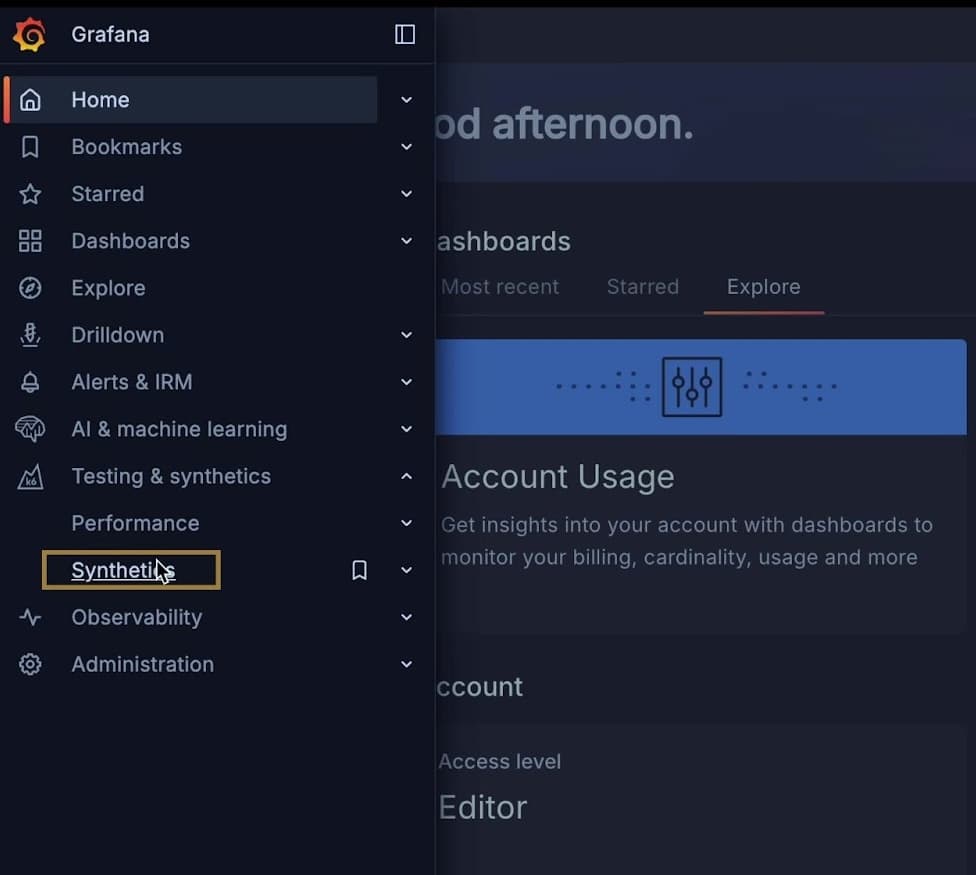The height and width of the screenshot is (875, 976).
Task: Open the Starred menu item
Action: [x=108, y=194]
